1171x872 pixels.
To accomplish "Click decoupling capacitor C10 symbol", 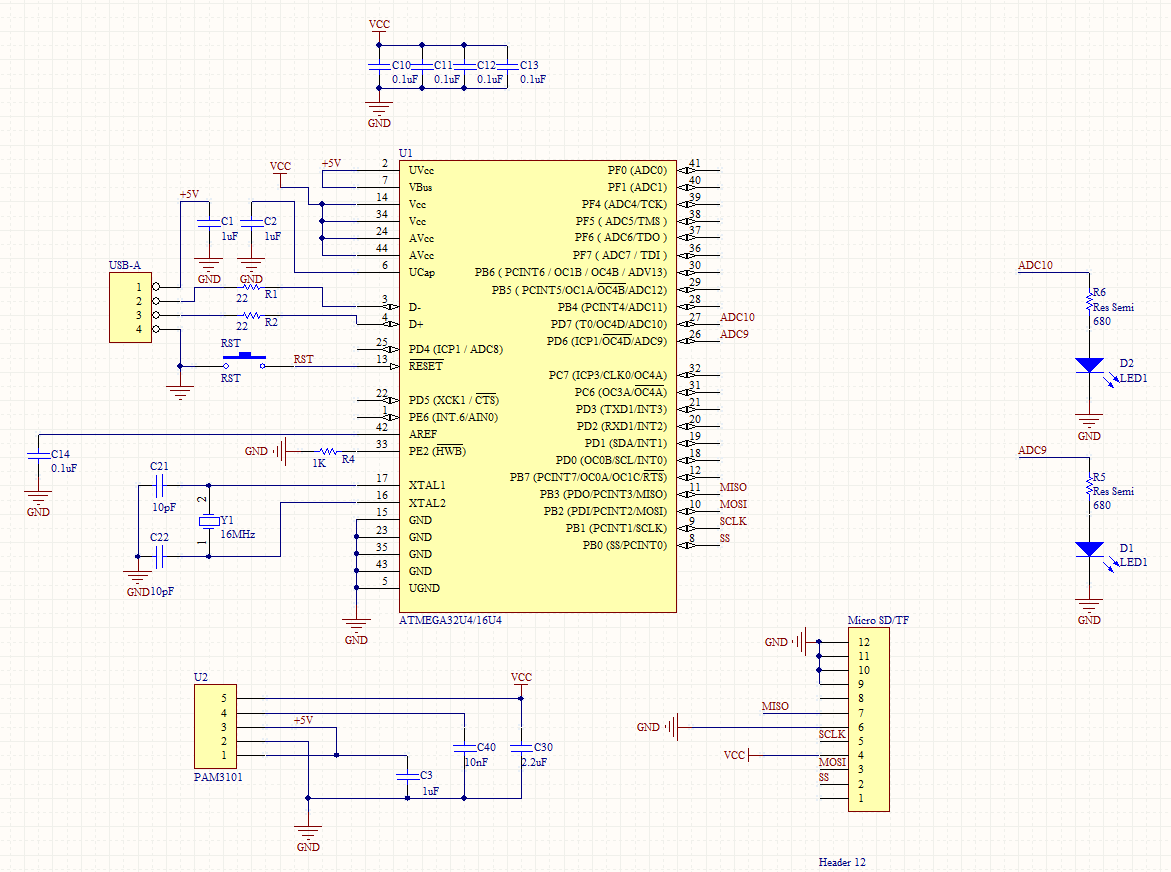I will click(378, 65).
